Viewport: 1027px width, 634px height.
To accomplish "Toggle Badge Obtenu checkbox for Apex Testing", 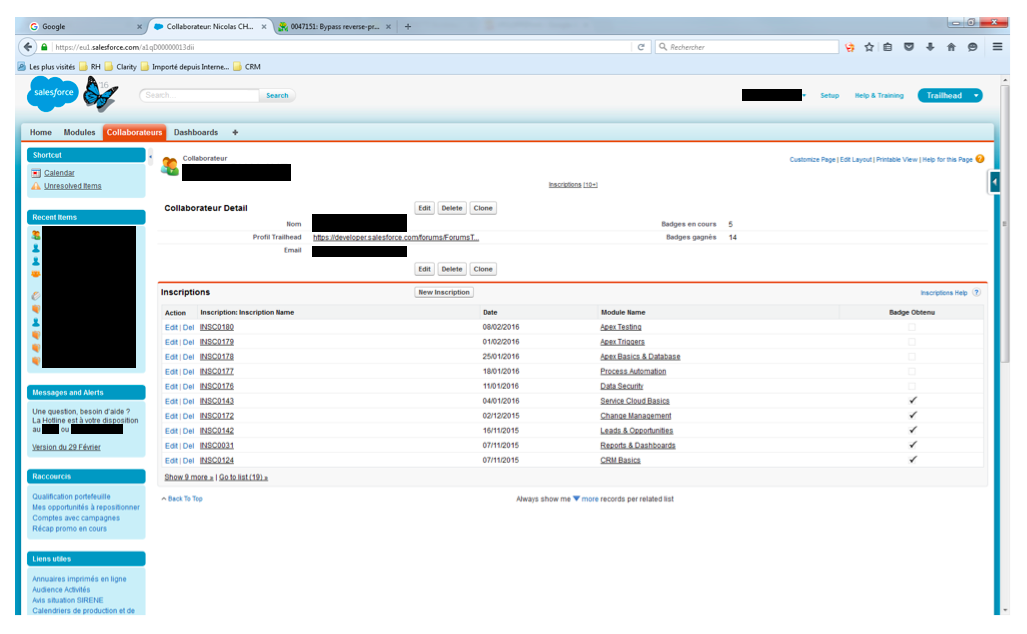I will point(911,327).
